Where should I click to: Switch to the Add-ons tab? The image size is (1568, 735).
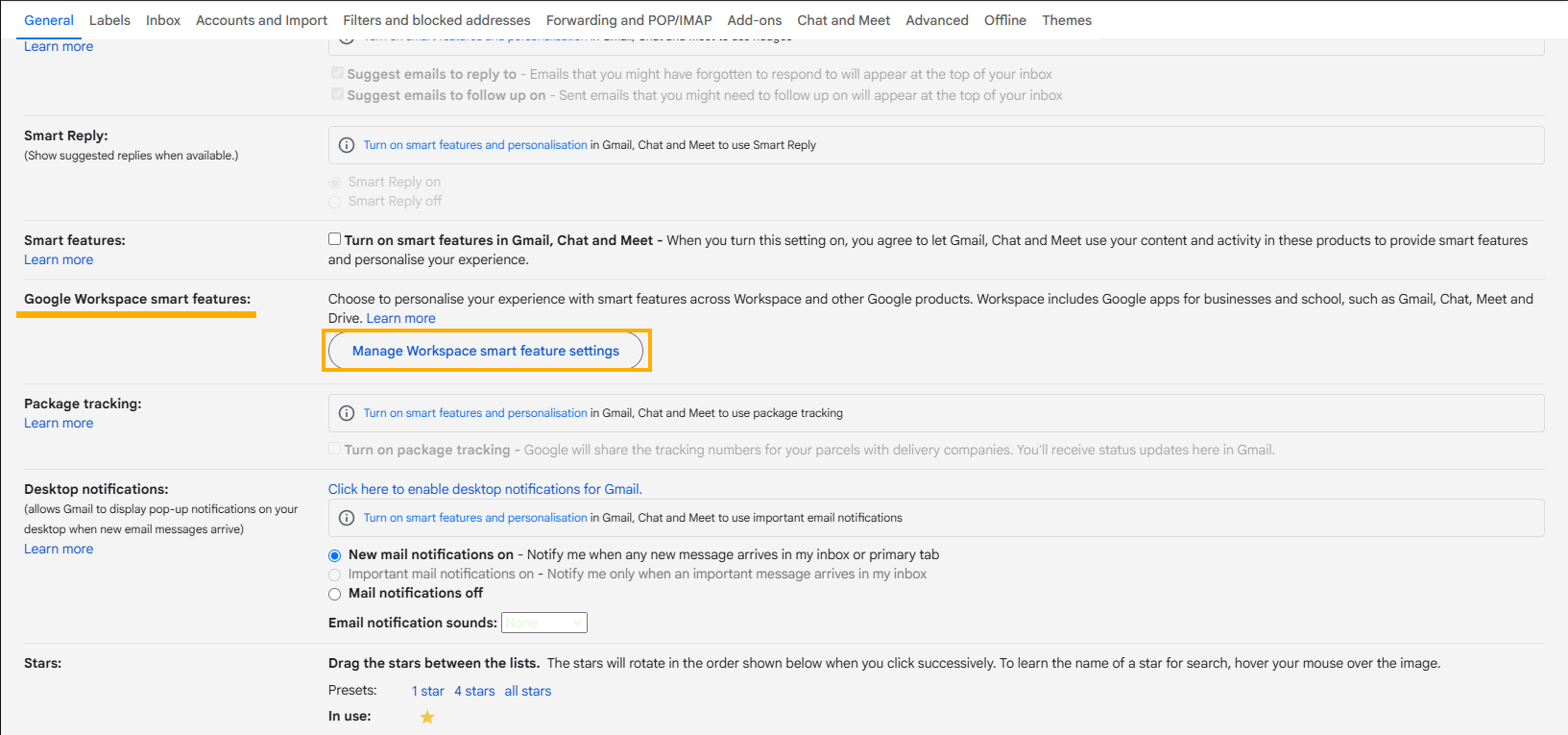tap(755, 20)
